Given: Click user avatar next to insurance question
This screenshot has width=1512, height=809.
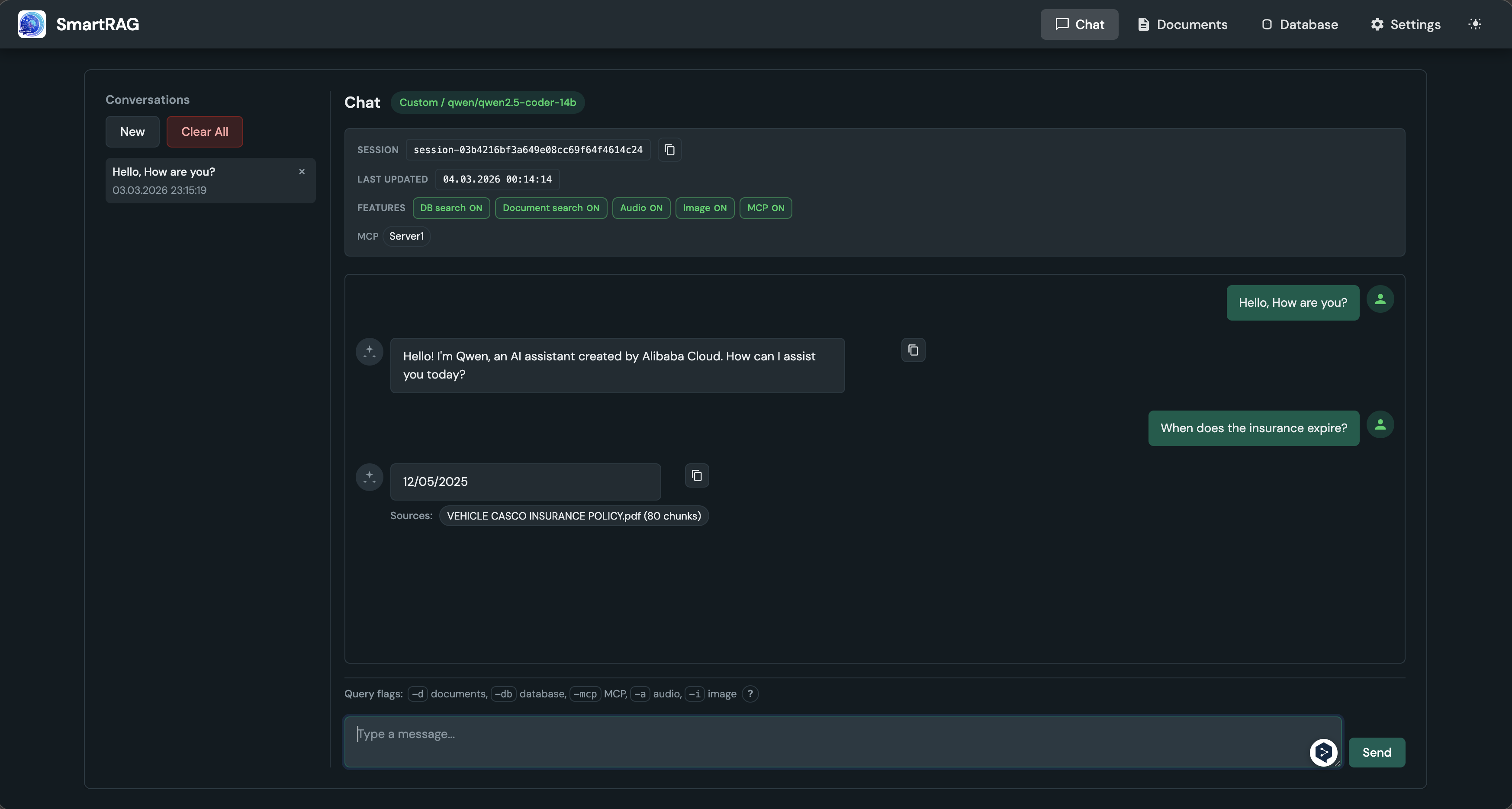Looking at the screenshot, I should 1380,425.
